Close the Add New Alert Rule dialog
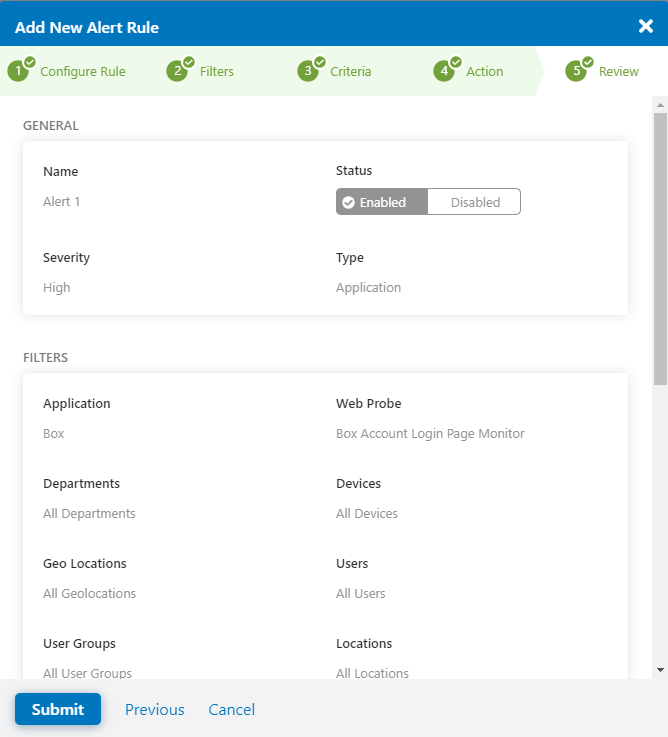The image size is (668, 737). point(645,26)
